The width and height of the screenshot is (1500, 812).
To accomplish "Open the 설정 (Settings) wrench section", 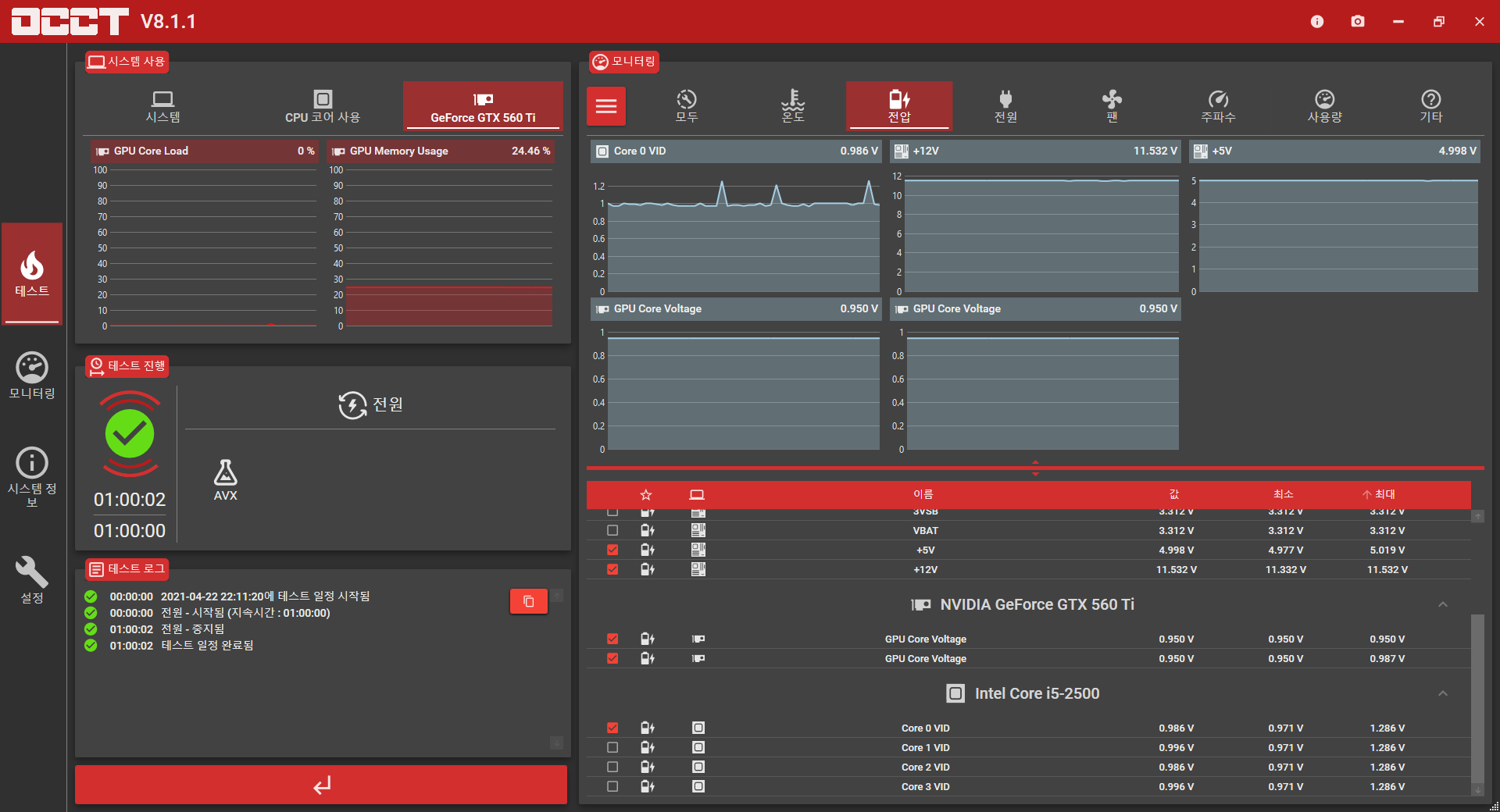I will 32,580.
